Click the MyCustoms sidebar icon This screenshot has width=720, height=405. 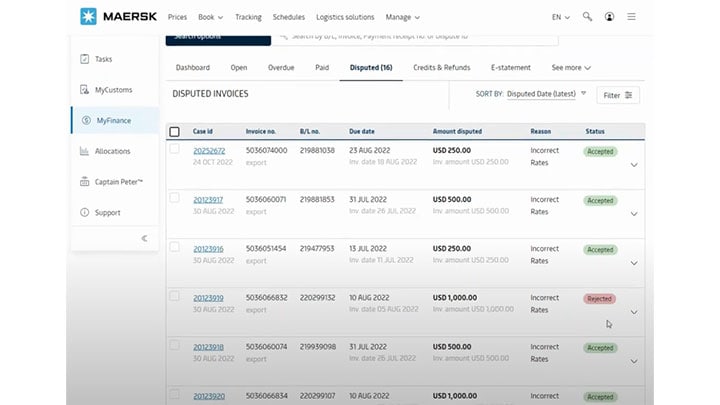tap(84, 90)
